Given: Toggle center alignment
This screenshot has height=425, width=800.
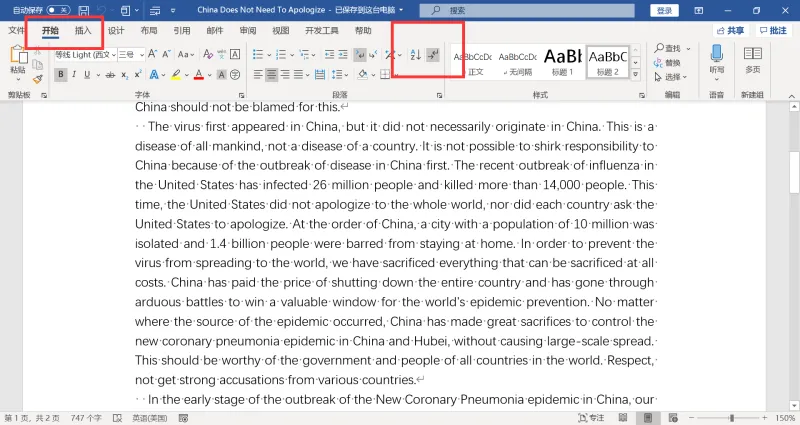Looking at the screenshot, I should click(x=272, y=74).
